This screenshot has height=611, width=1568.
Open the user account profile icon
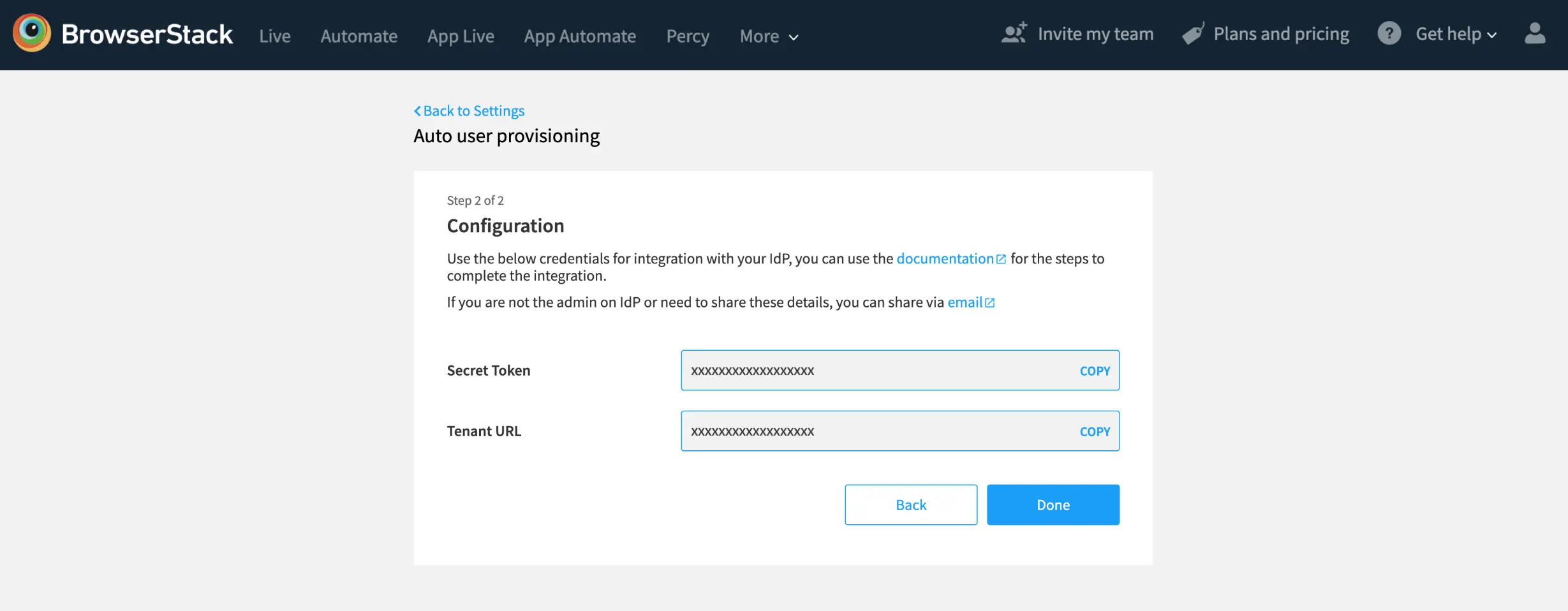click(x=1534, y=34)
